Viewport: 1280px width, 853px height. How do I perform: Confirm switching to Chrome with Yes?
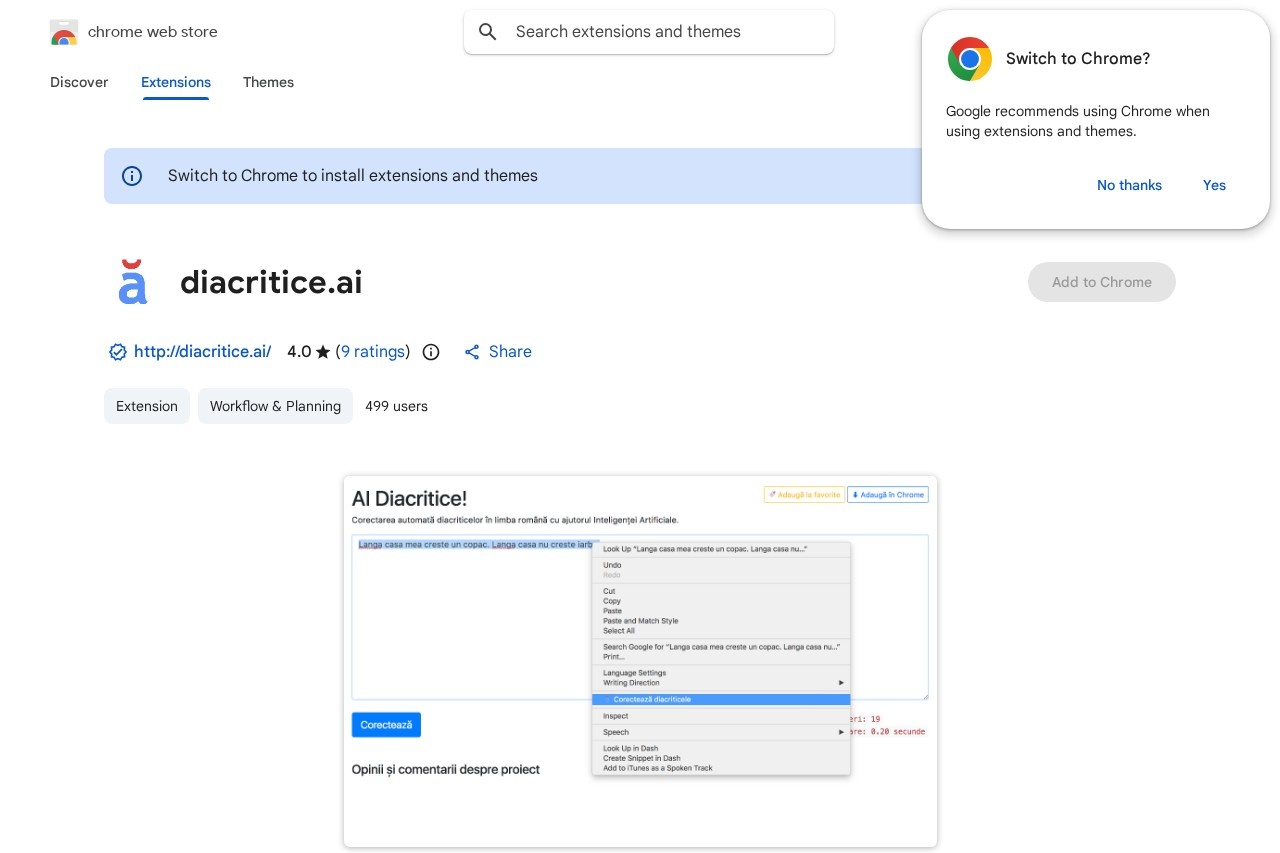(x=1214, y=185)
